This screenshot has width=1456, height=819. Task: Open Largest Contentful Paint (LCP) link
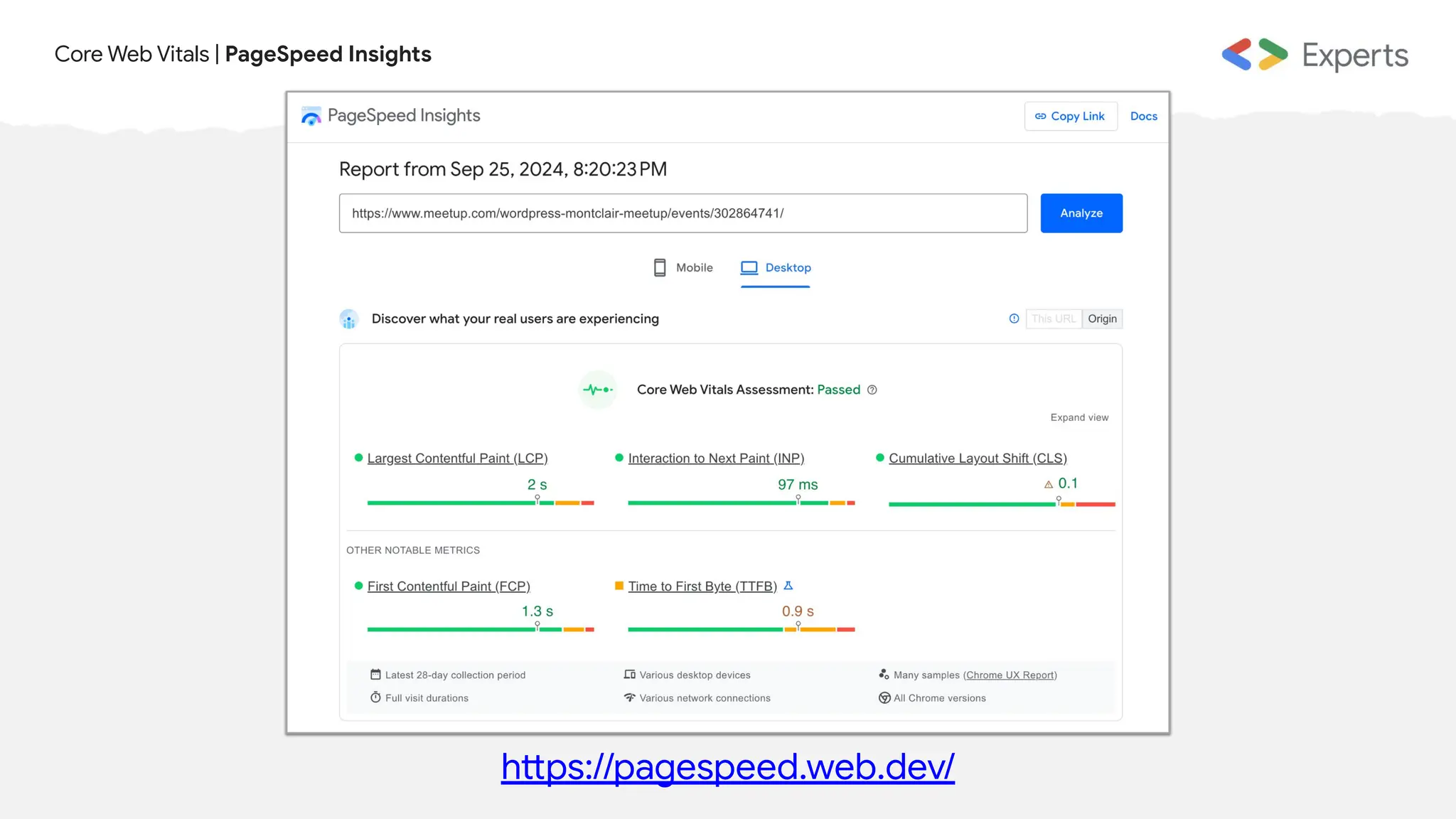pyautogui.click(x=457, y=459)
